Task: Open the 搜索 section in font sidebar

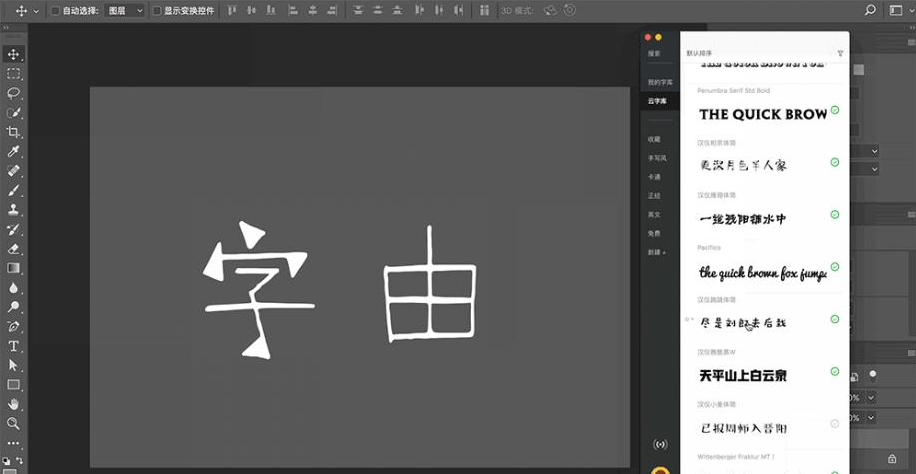Action: click(654, 53)
